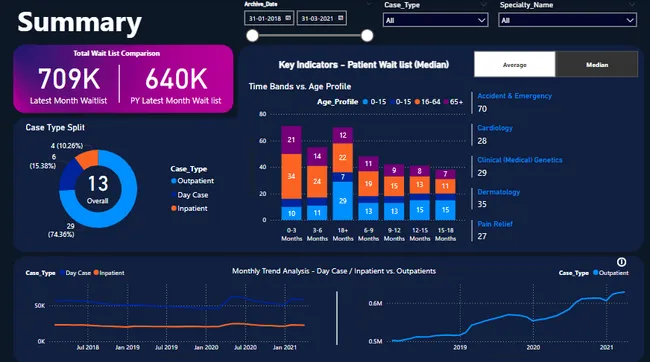Click the Outpatient marker in right trend legend
The width and height of the screenshot is (650, 362).
(596, 272)
